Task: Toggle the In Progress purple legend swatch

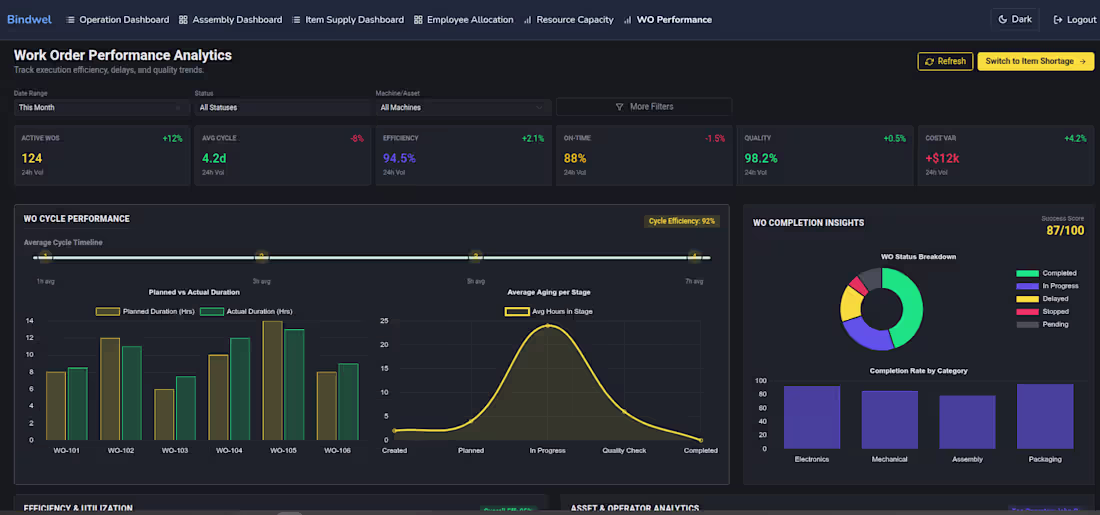Action: (1027, 286)
